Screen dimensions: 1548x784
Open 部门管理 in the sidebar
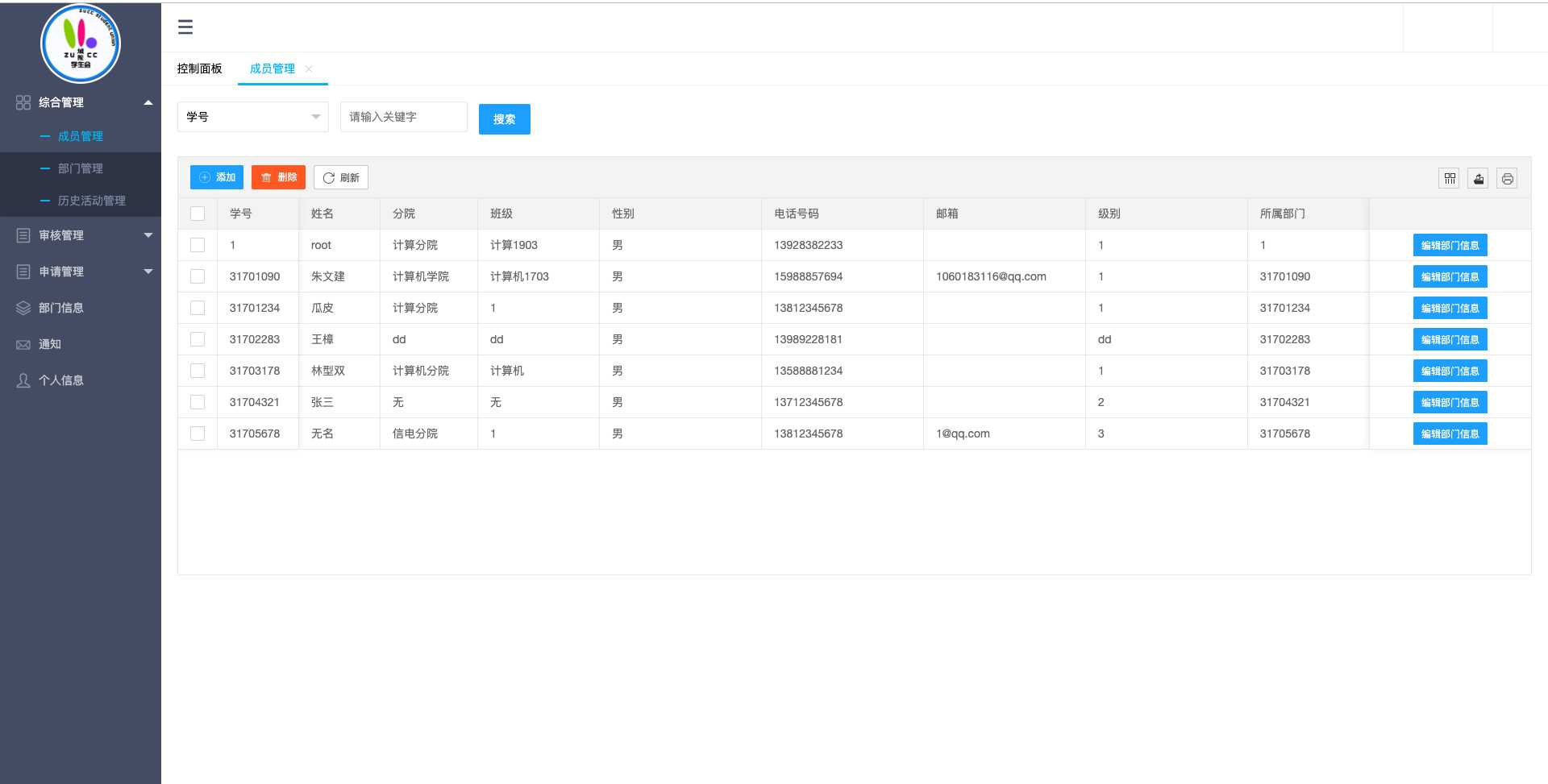pos(81,168)
